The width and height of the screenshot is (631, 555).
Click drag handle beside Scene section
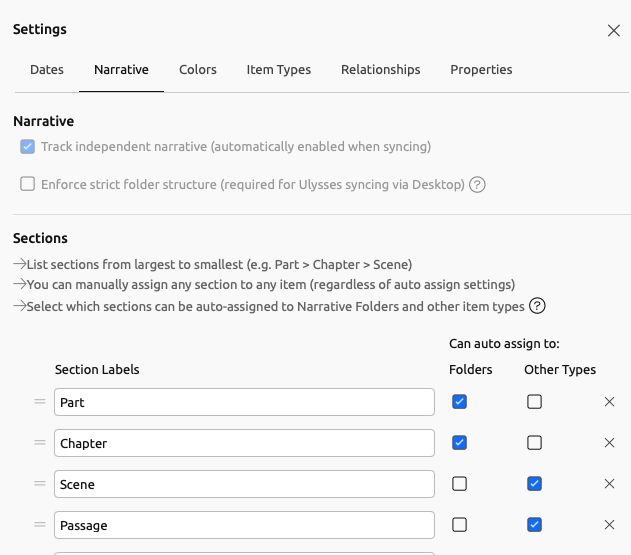tap(40, 484)
